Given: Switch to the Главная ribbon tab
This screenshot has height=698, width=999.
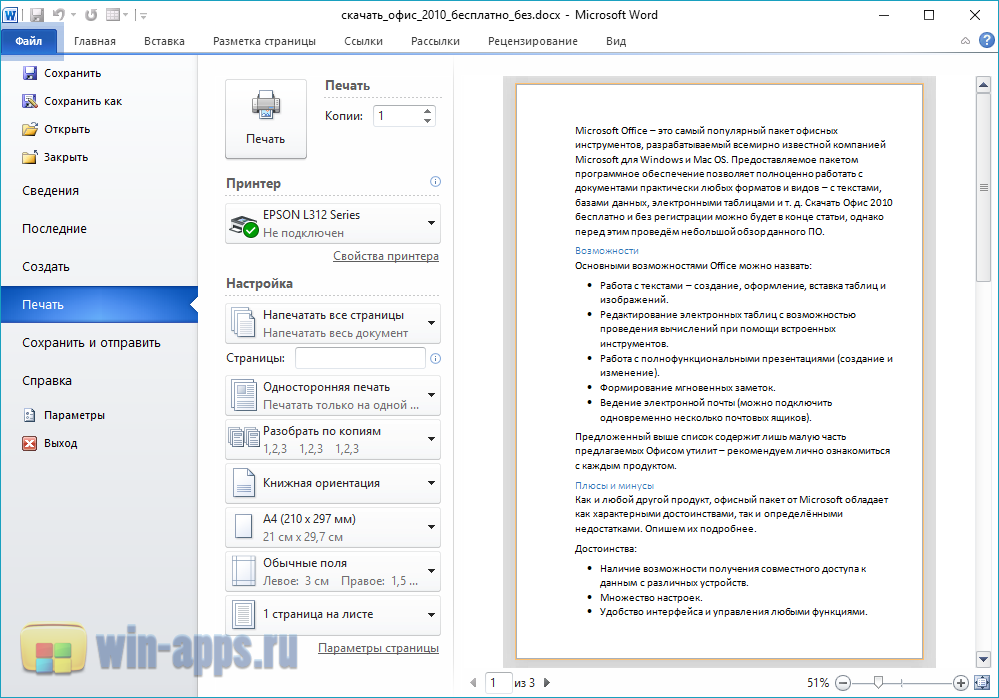Looking at the screenshot, I should [95, 41].
